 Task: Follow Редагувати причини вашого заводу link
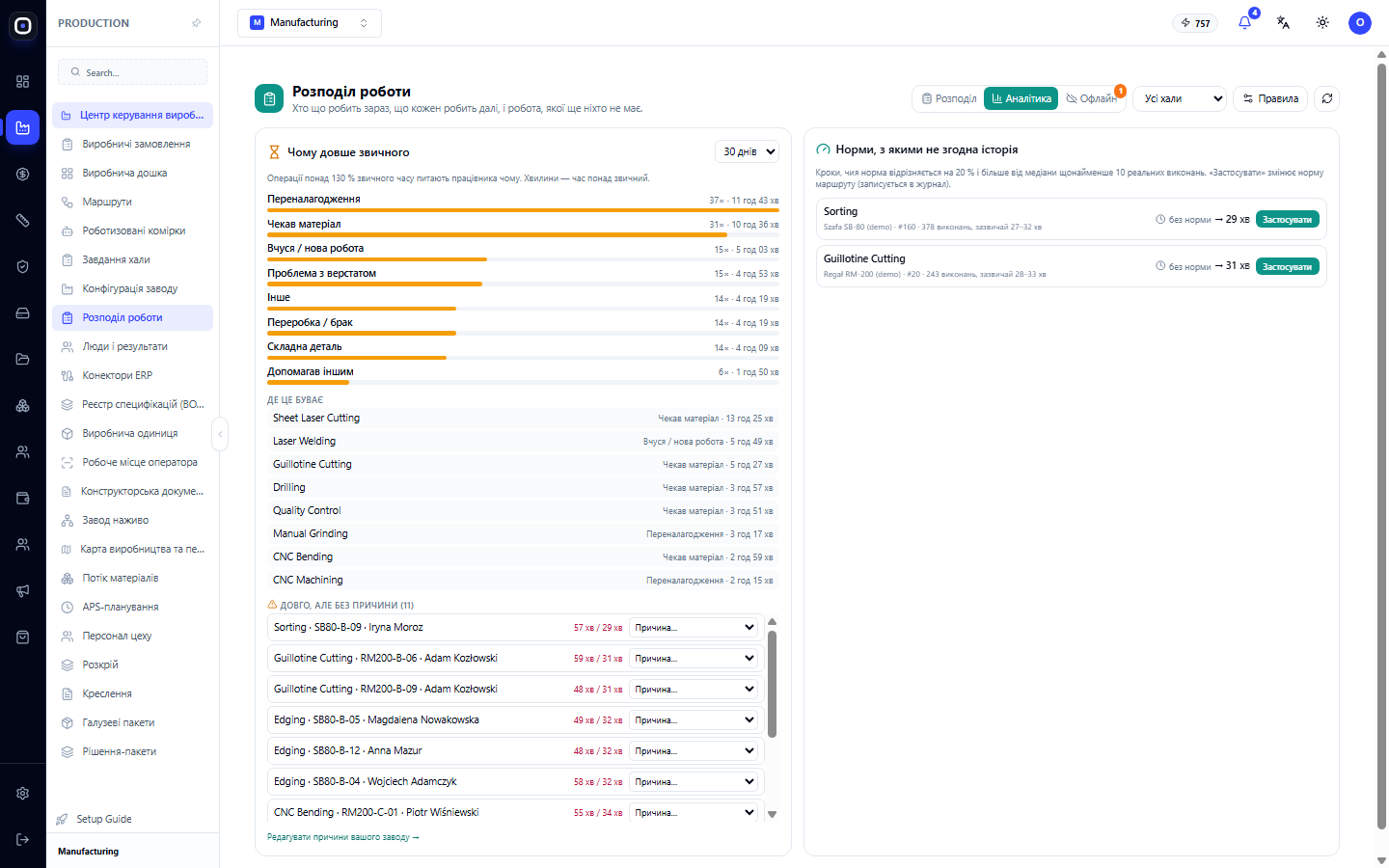point(342,837)
